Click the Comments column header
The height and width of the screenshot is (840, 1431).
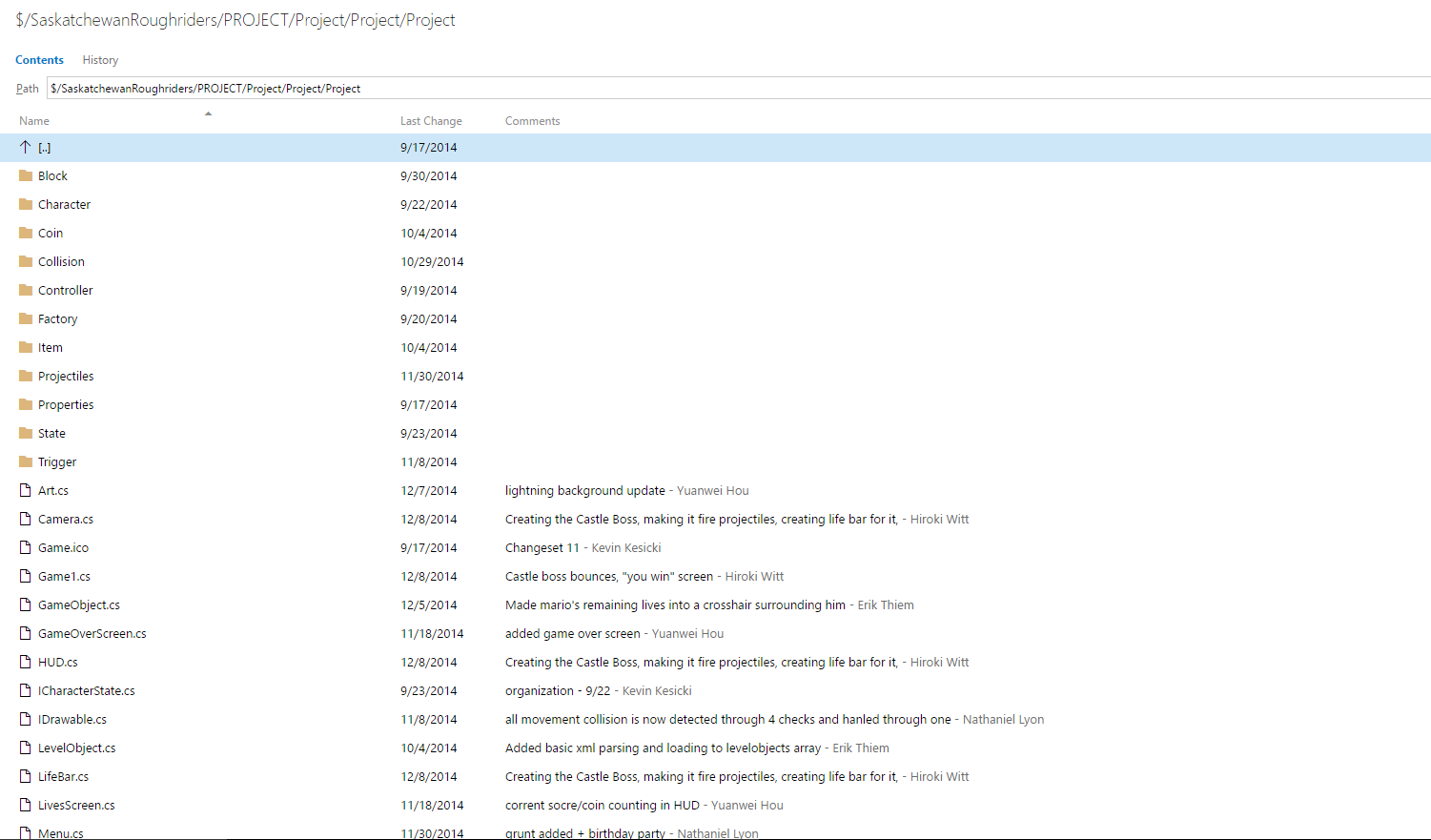click(x=532, y=121)
